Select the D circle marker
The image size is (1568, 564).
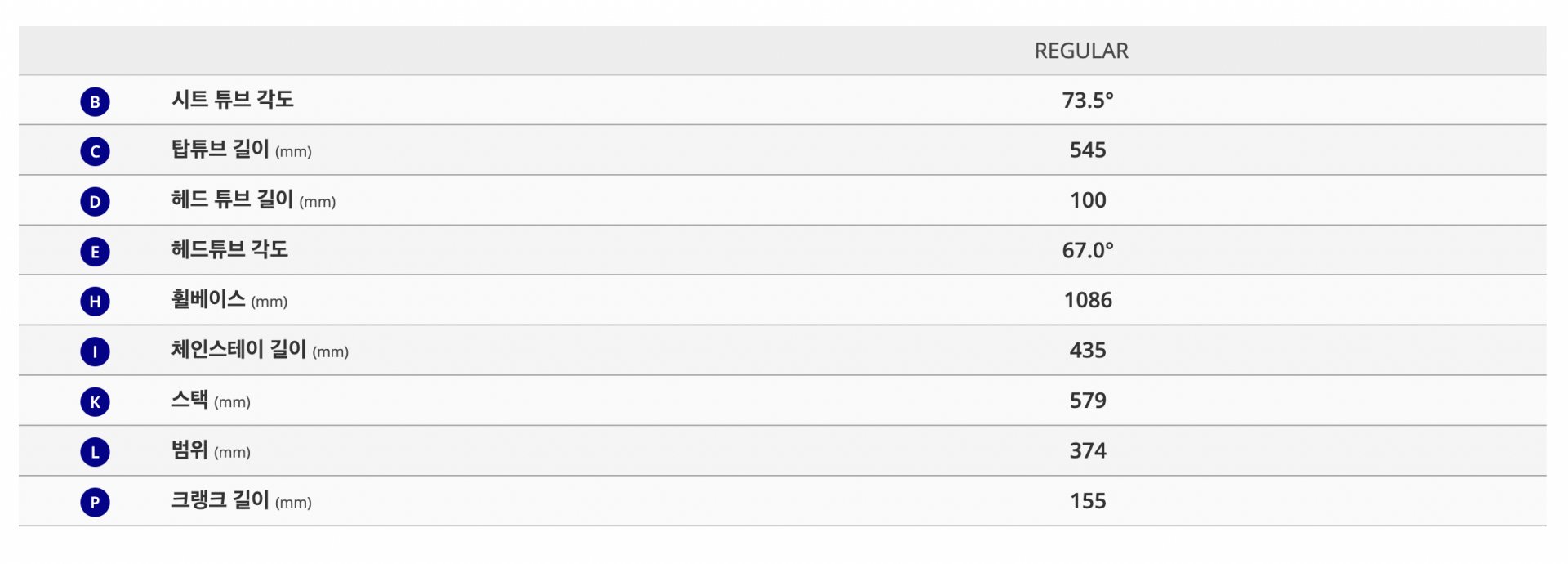coord(95,201)
